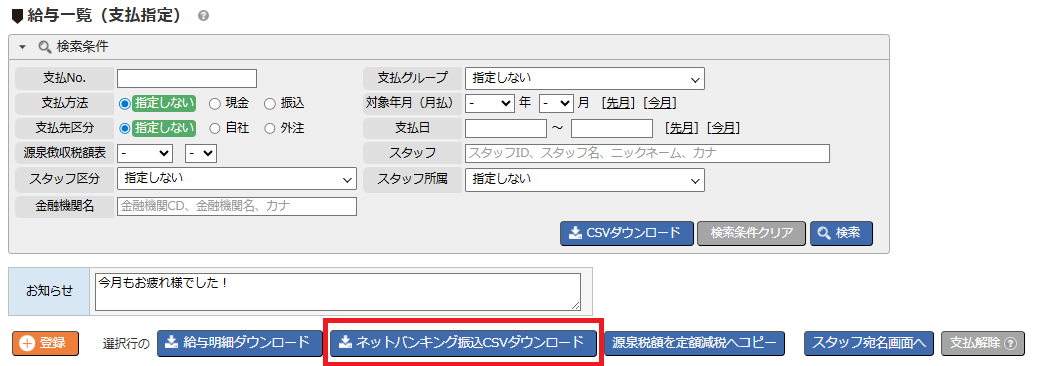Click the 支払日 start date field

tap(506, 128)
